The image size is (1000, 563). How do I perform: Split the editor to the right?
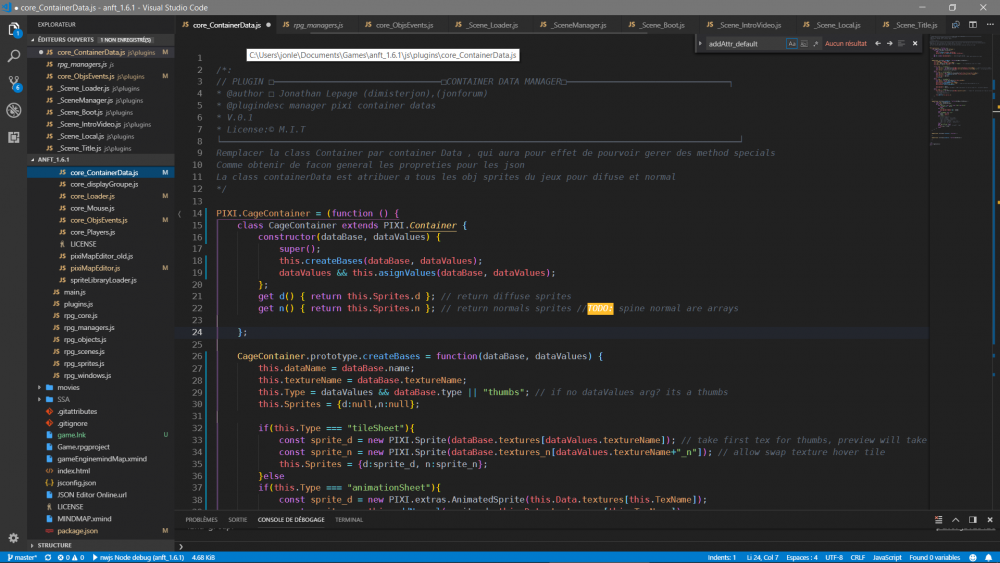point(973,25)
